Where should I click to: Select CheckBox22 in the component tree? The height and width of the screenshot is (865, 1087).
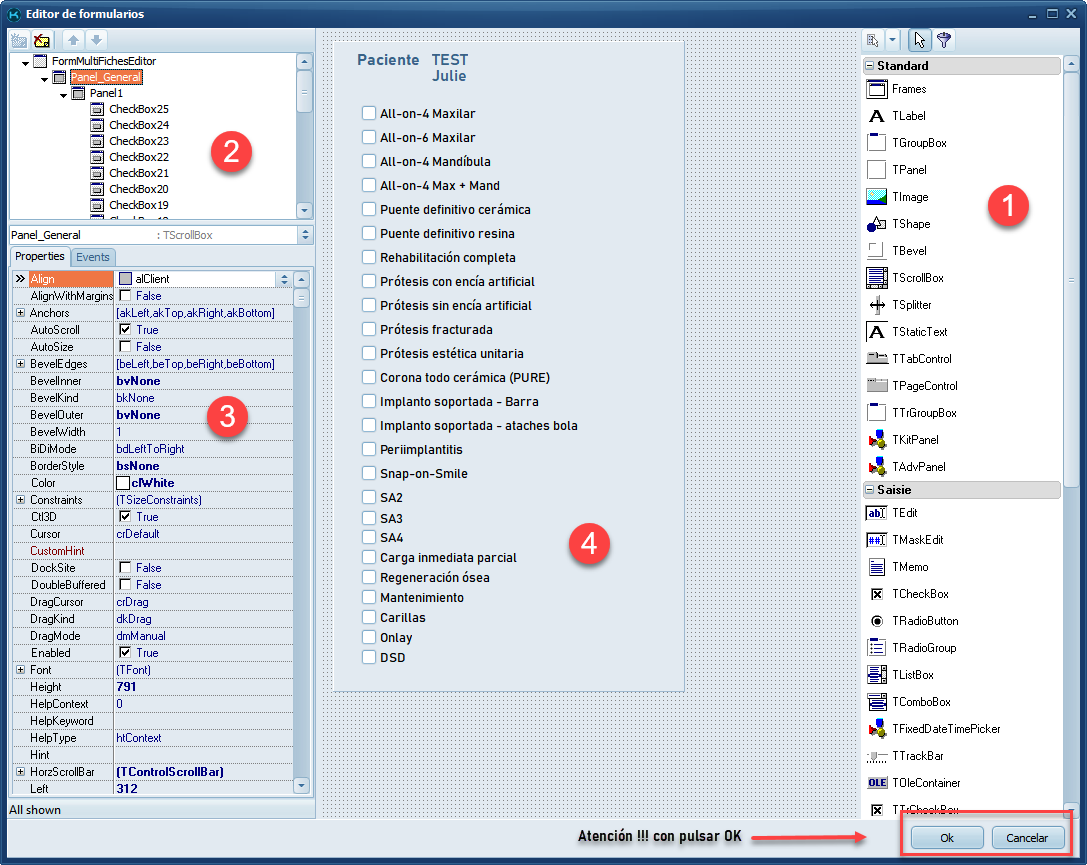tap(138, 157)
